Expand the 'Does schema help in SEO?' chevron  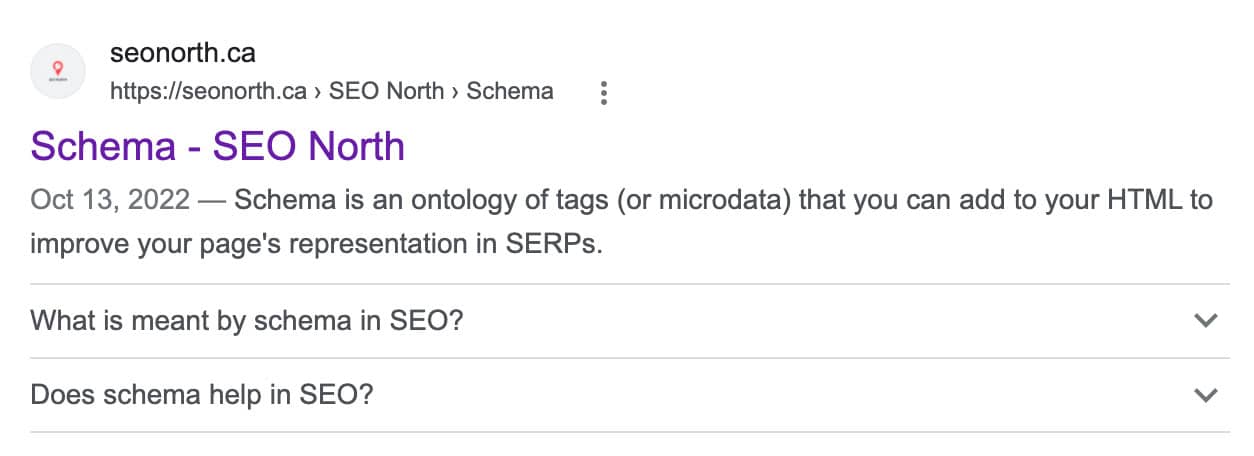[1206, 395]
